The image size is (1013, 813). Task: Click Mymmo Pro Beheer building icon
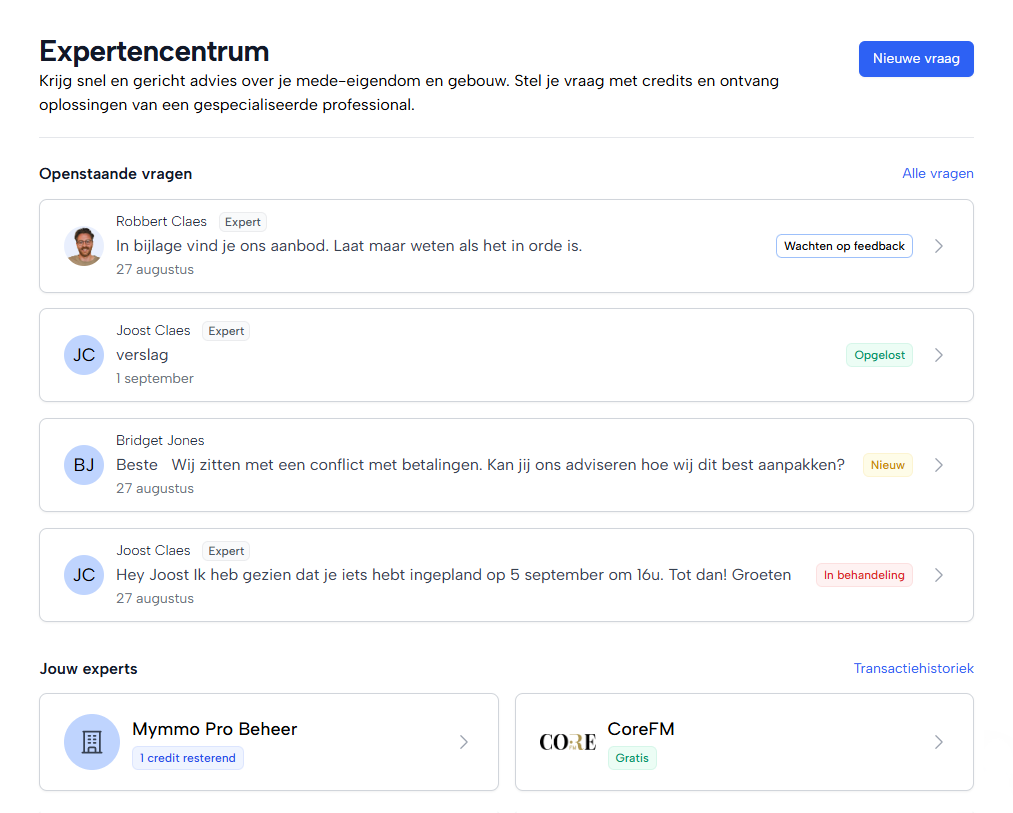pyautogui.click(x=92, y=742)
